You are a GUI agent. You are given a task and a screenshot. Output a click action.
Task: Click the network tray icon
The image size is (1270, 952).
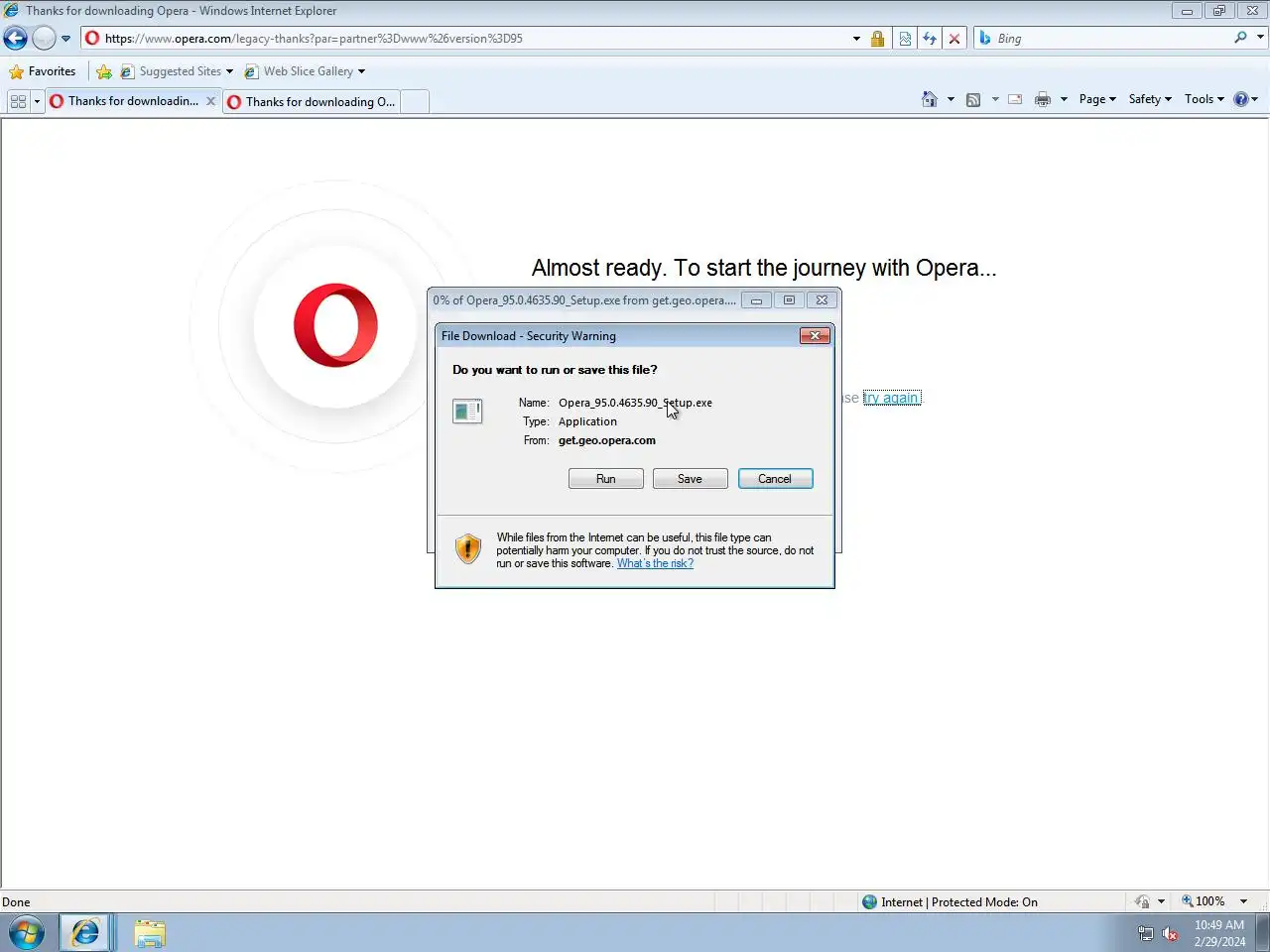pos(1146,933)
